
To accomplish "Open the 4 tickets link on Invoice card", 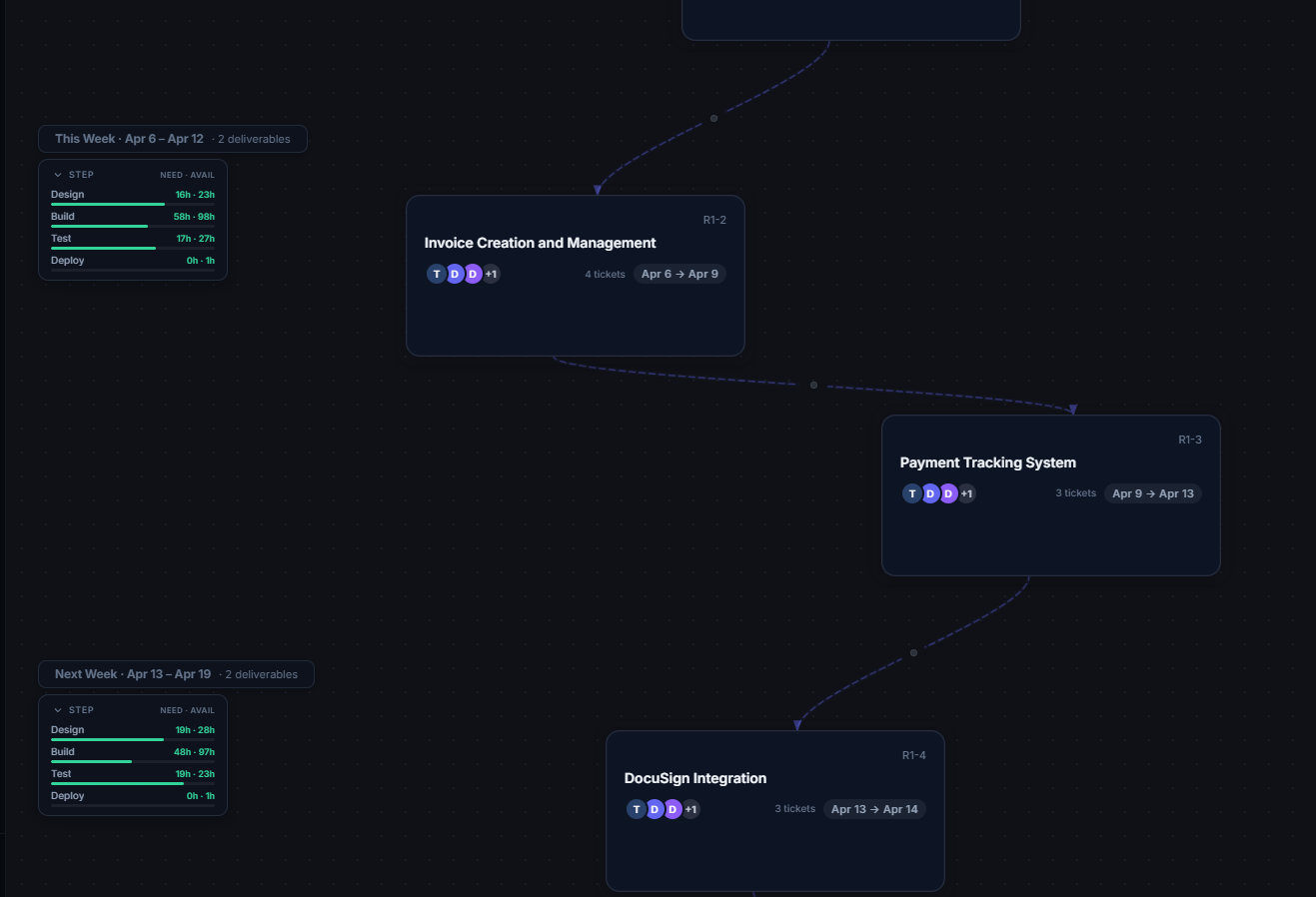I will tap(605, 273).
